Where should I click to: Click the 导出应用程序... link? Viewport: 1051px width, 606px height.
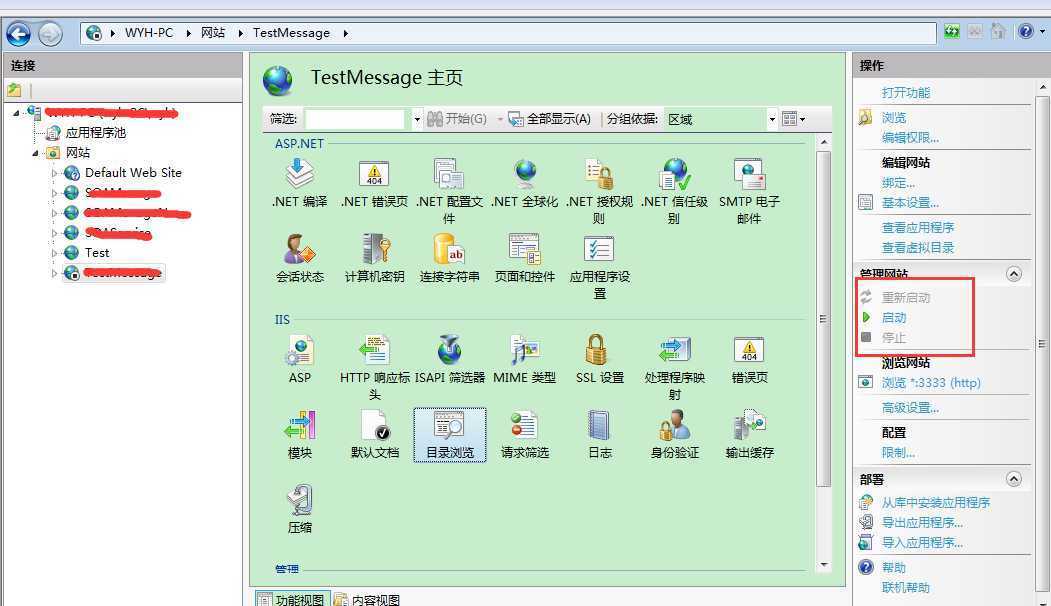tap(922, 522)
